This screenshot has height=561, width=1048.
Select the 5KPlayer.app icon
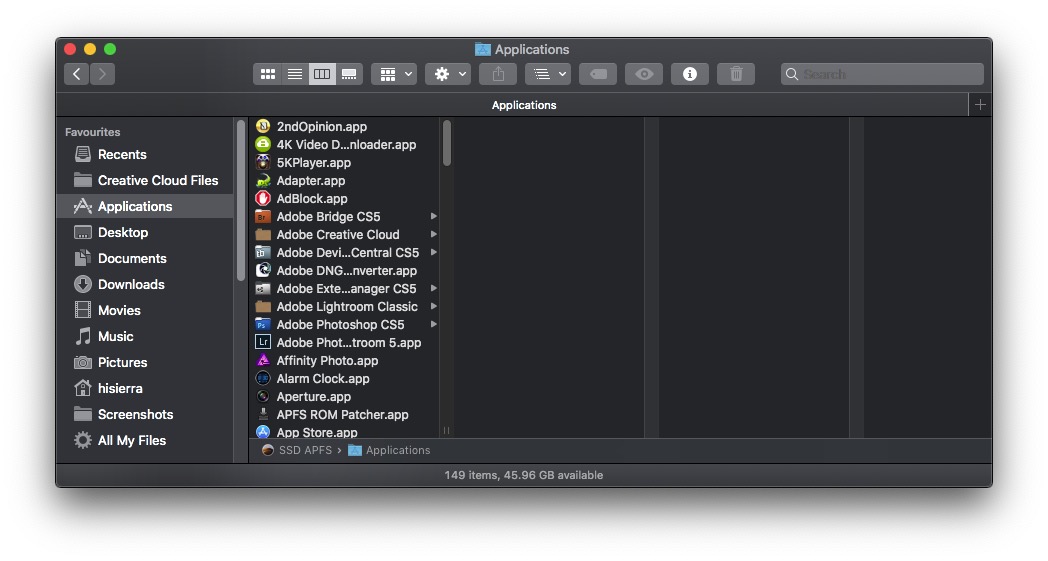[x=263, y=162]
